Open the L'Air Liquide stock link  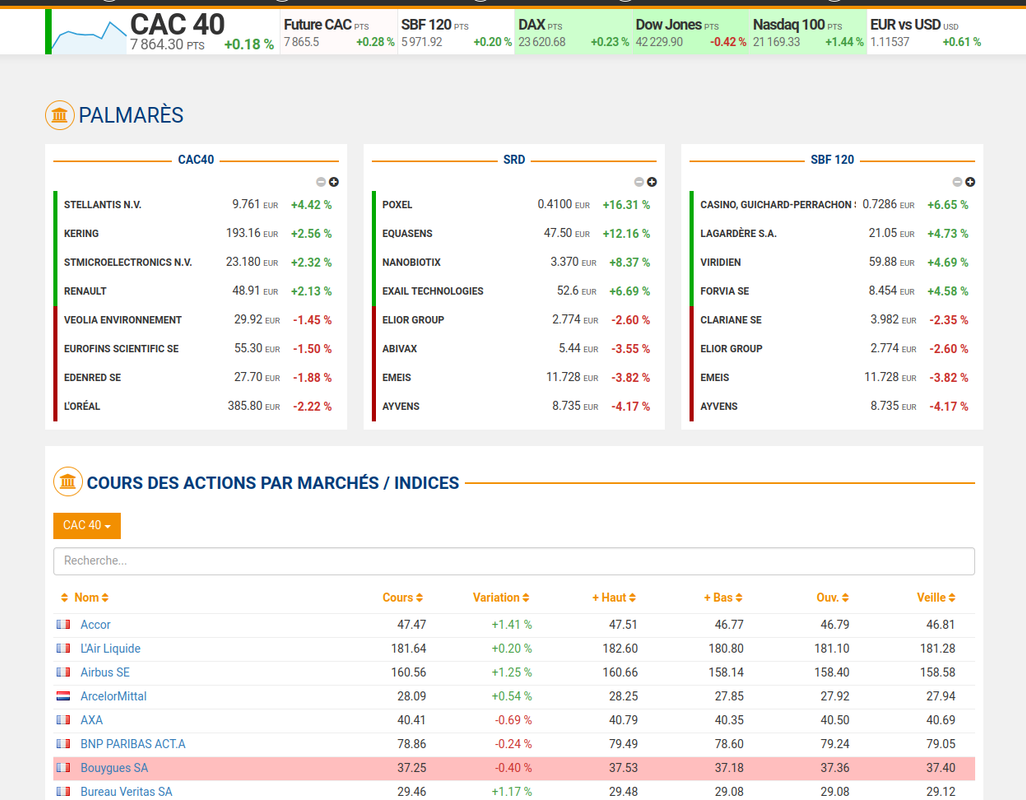coord(111,648)
